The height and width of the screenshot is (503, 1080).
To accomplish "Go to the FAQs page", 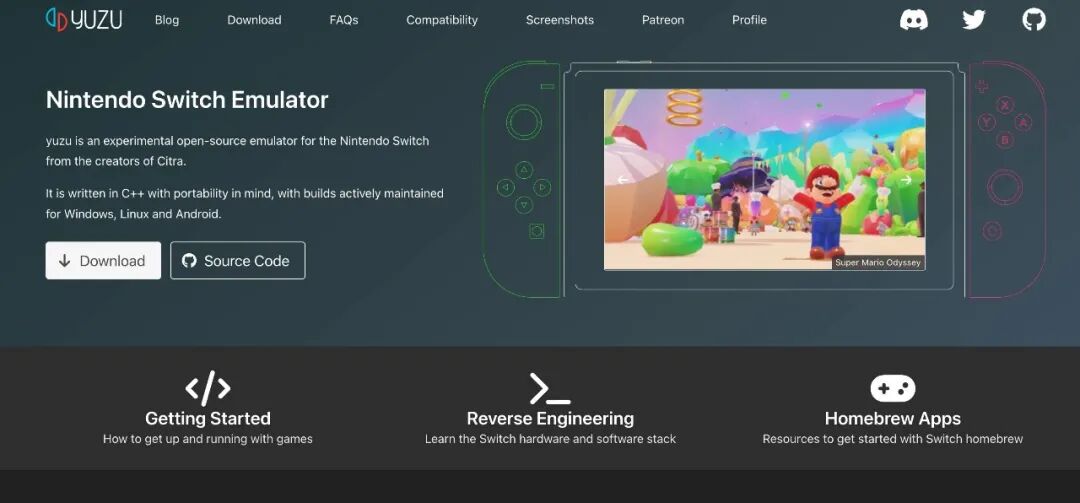I will (x=344, y=20).
